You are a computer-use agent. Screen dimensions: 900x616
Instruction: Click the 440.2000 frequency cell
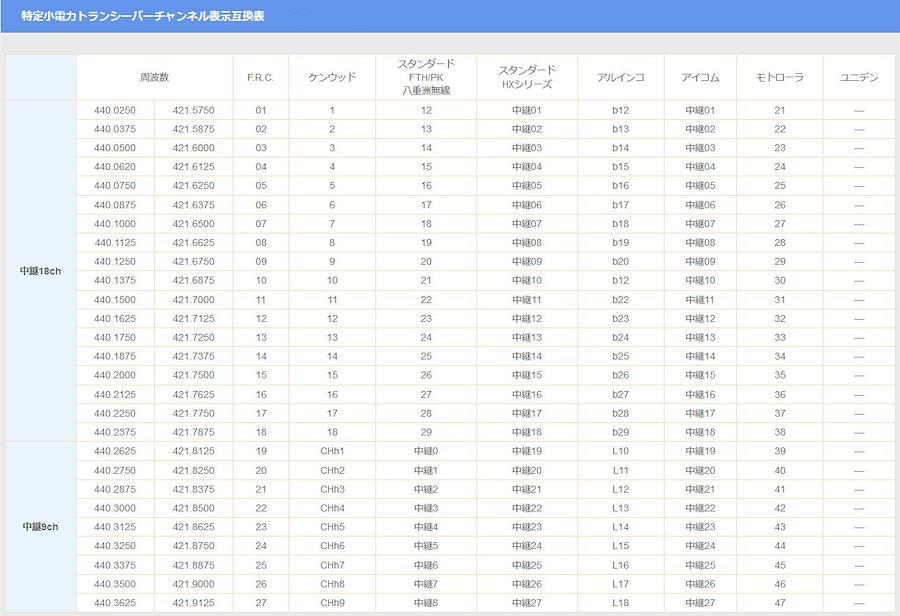point(115,375)
